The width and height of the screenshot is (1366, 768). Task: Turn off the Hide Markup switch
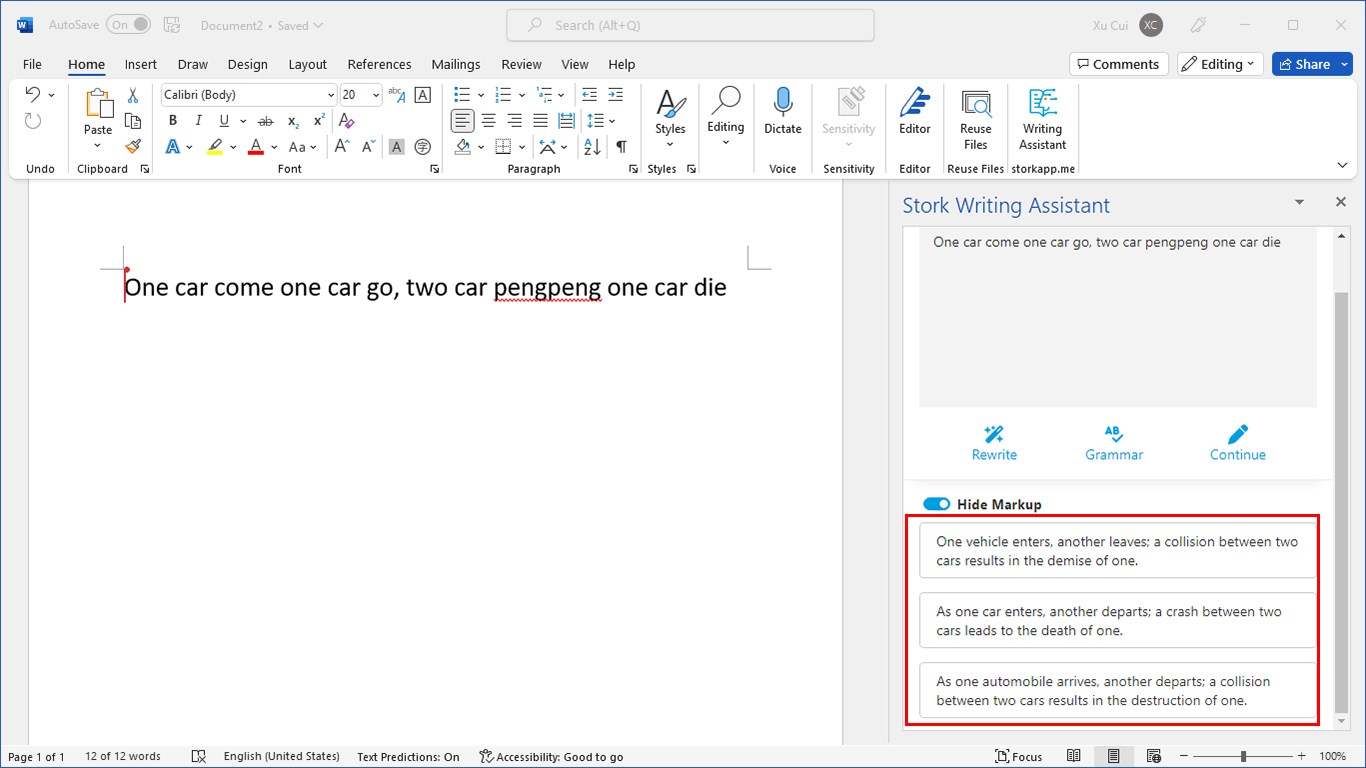[937, 504]
